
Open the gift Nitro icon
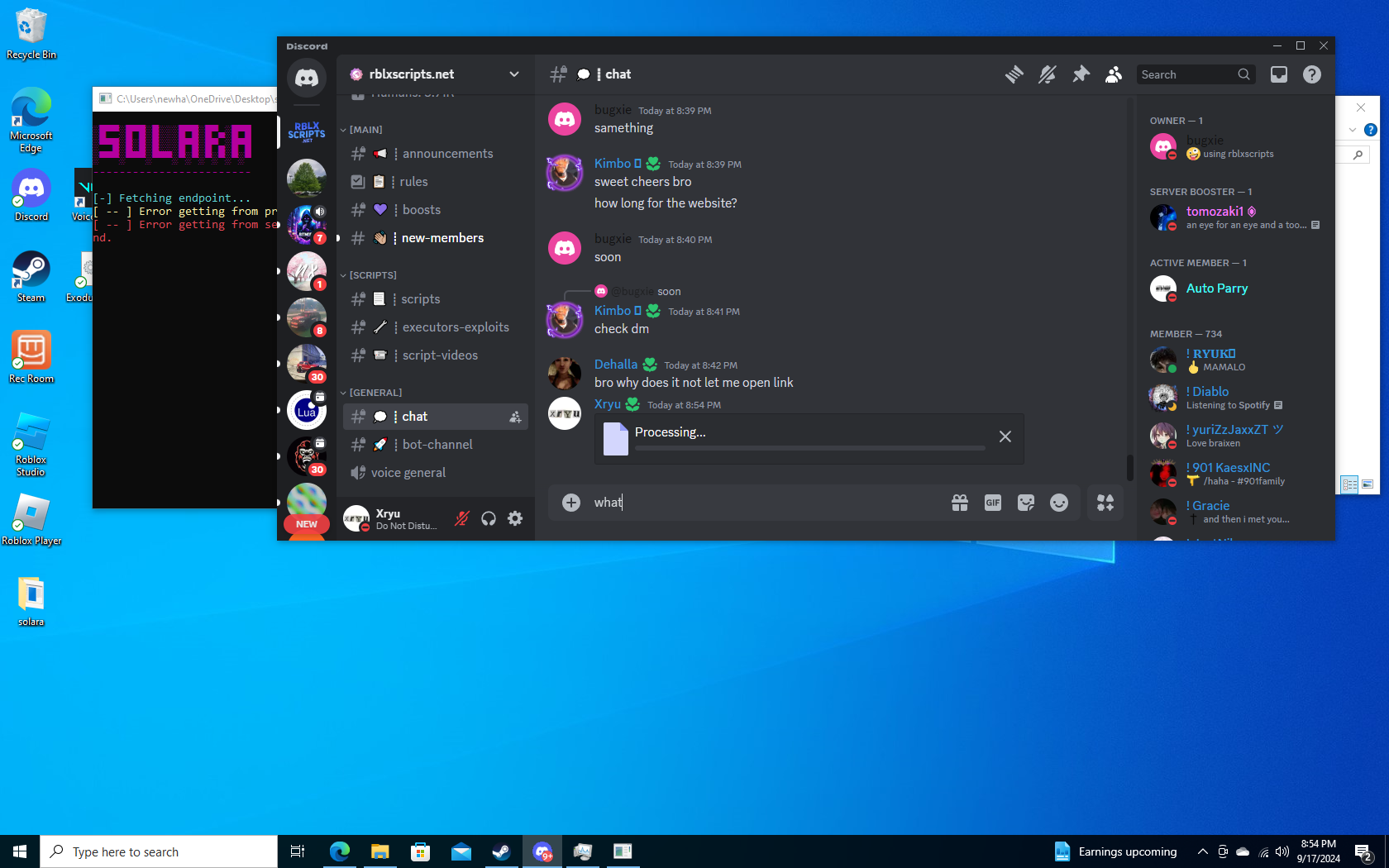click(x=960, y=503)
